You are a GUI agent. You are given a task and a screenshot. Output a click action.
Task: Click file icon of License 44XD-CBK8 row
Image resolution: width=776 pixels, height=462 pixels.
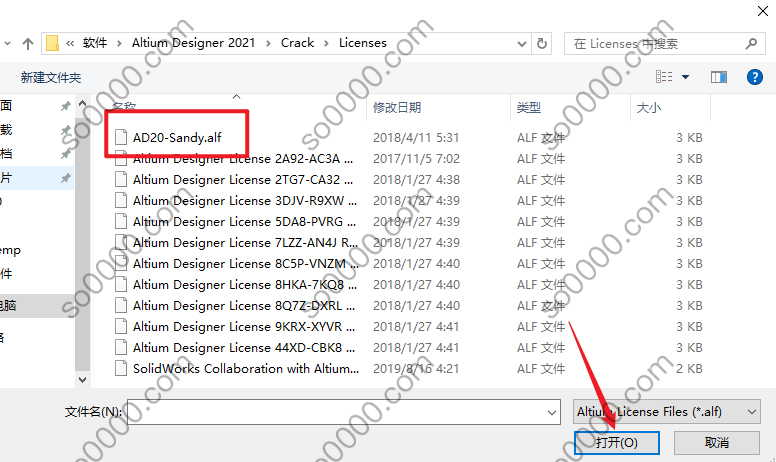121,348
